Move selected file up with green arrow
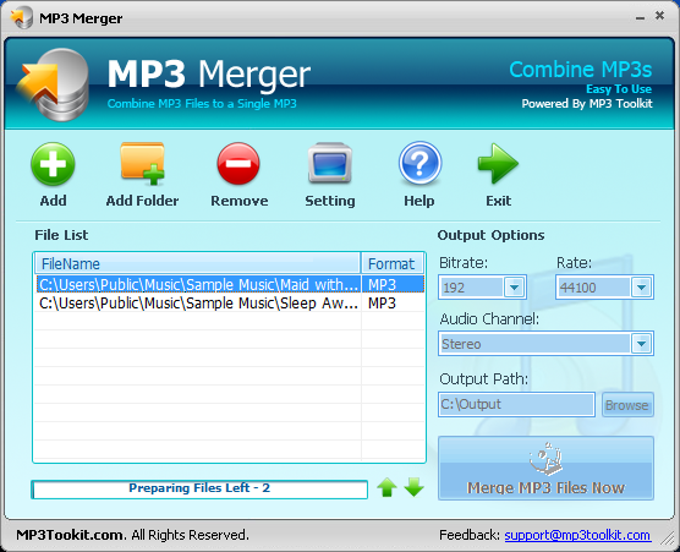The image size is (680, 552). 387,487
